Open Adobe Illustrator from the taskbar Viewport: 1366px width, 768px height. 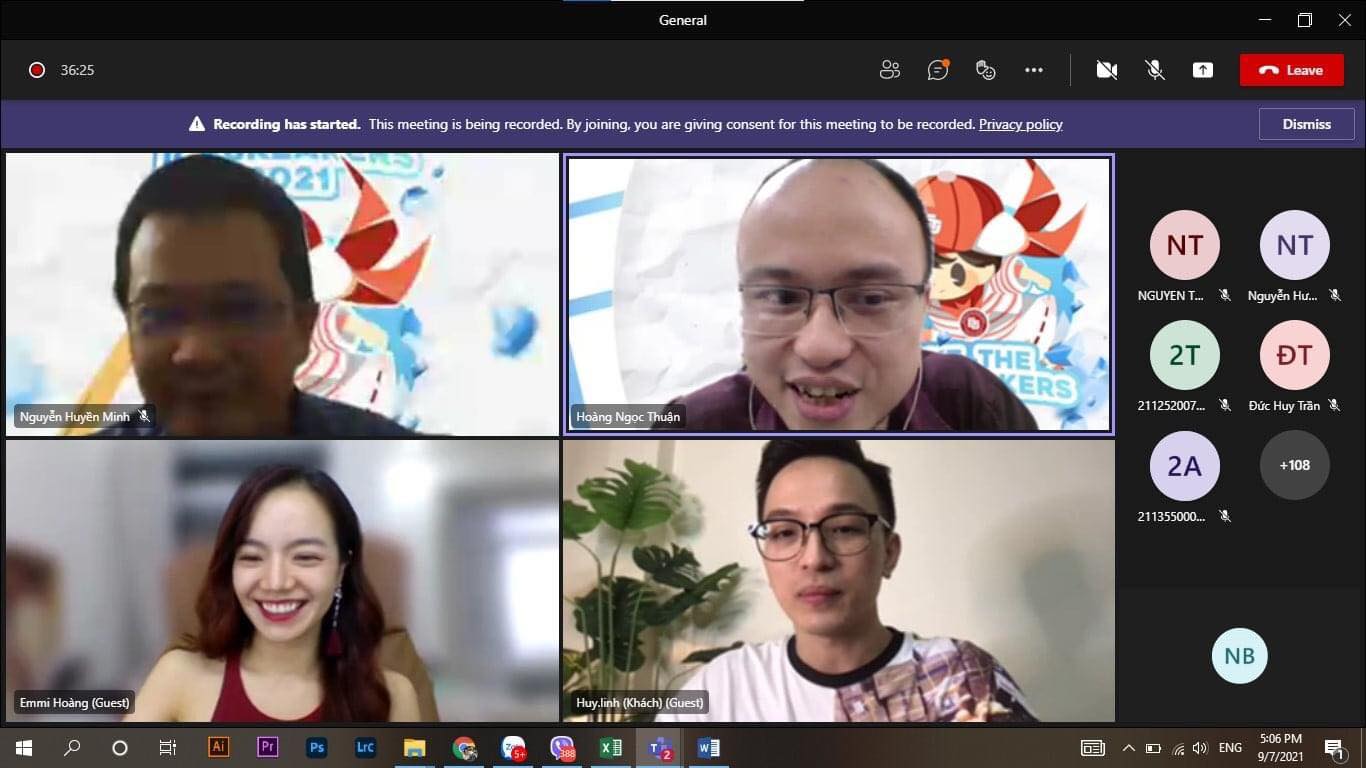(x=218, y=747)
